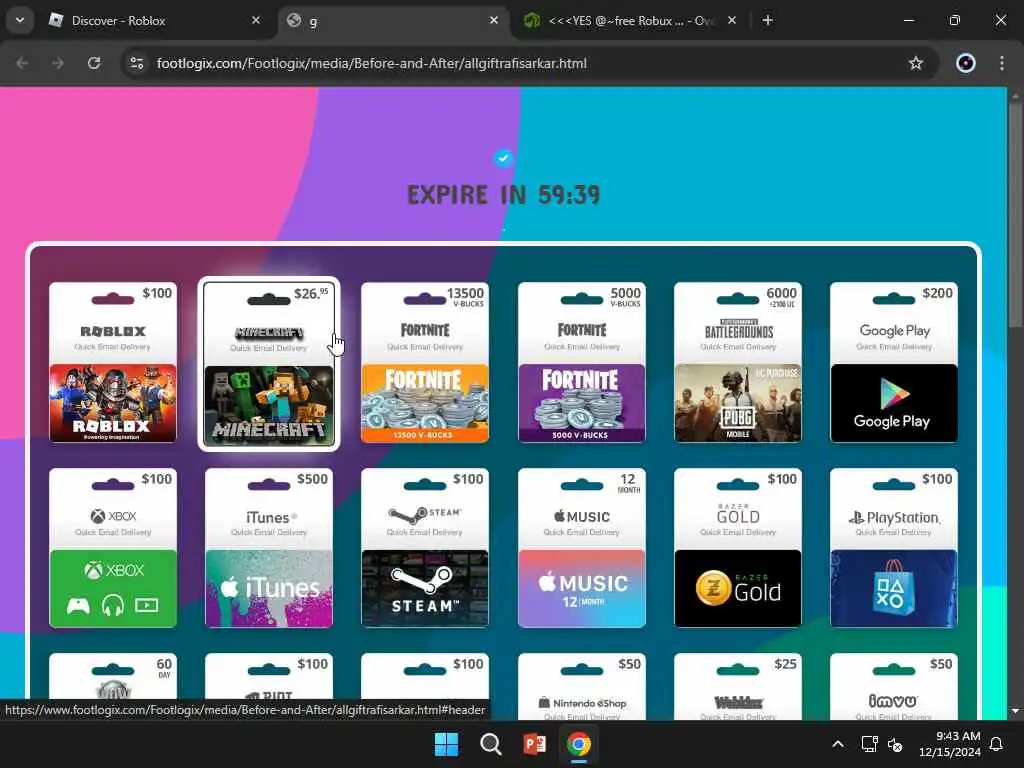The image size is (1024, 768).
Task: Choose the $100 Steam gift card
Action: point(424,548)
